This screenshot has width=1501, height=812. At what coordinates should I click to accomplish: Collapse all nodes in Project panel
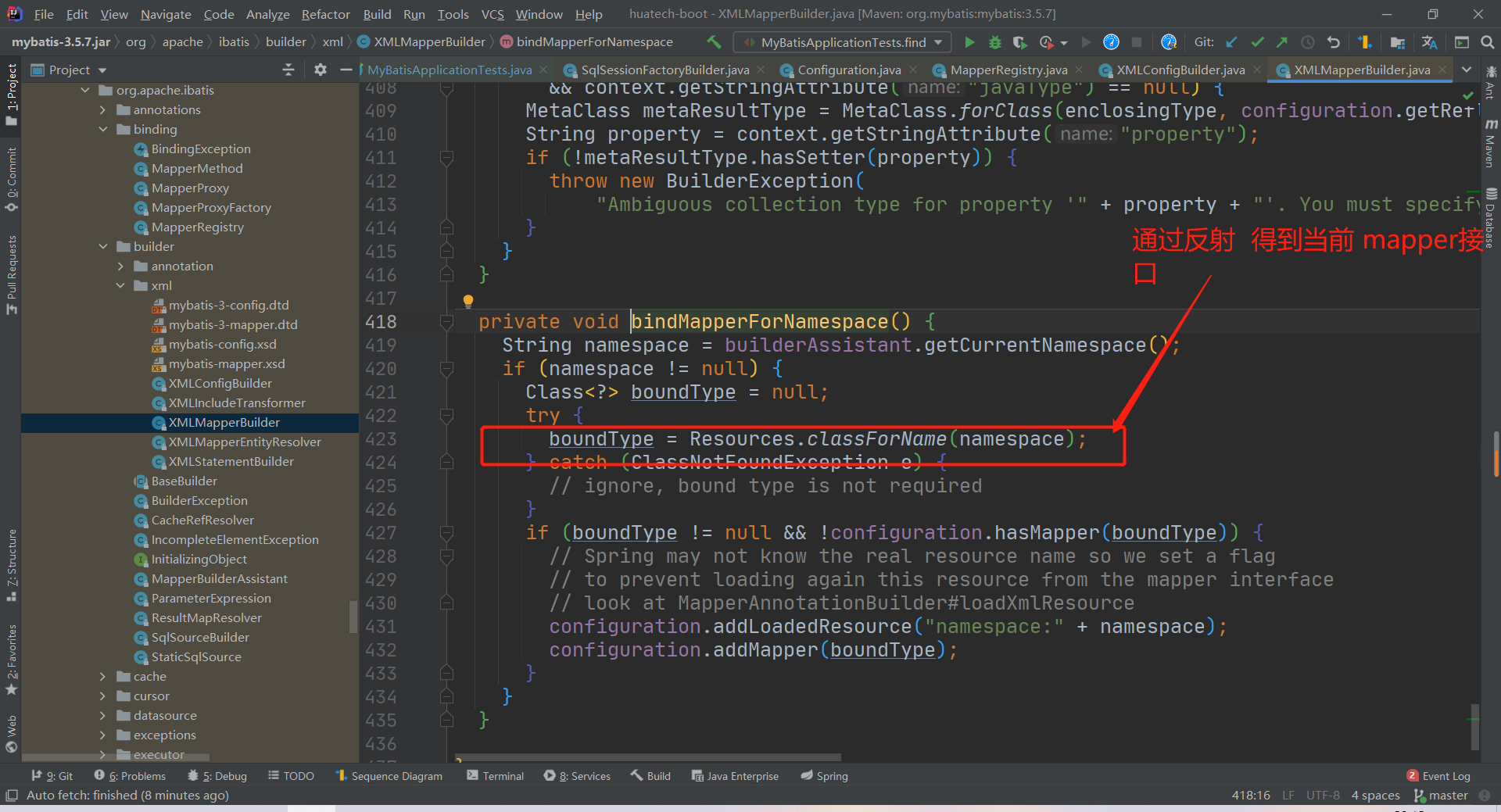tap(288, 70)
